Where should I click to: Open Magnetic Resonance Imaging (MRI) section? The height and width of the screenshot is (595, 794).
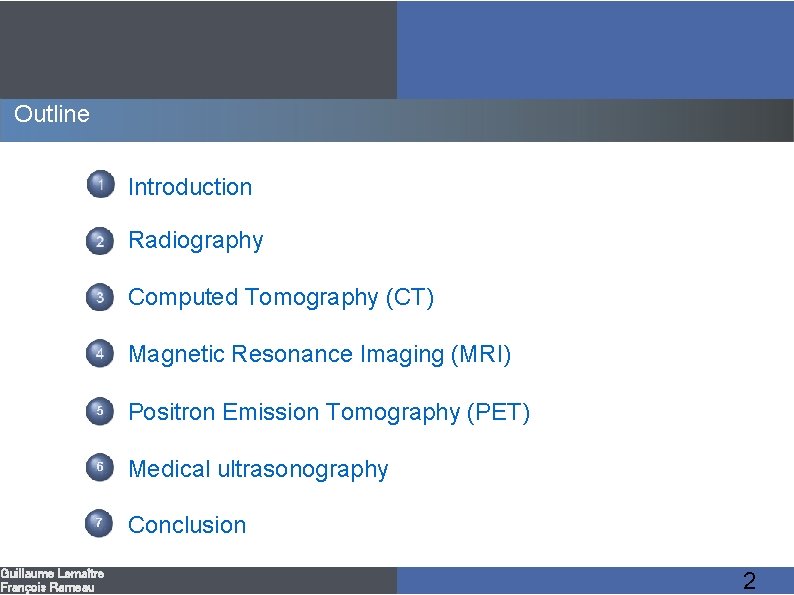click(x=320, y=354)
